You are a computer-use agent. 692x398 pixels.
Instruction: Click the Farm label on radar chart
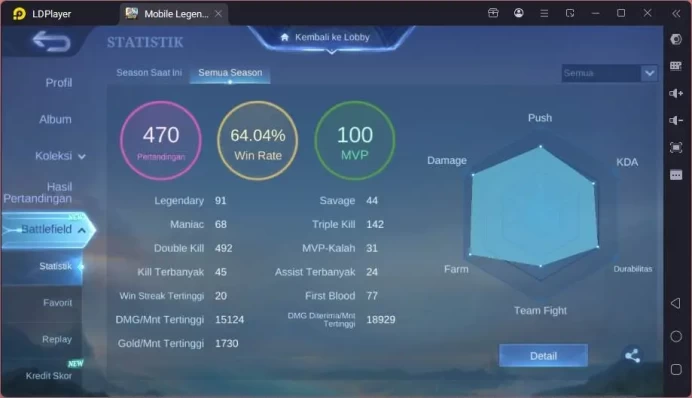point(456,269)
